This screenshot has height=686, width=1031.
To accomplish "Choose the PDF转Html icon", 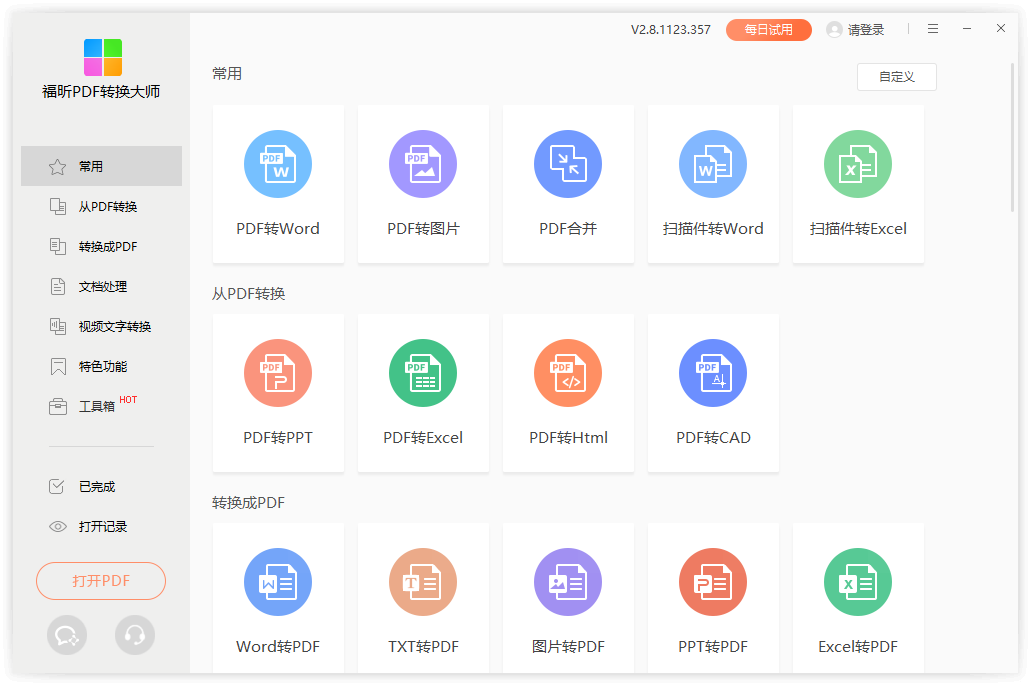I will coord(568,373).
